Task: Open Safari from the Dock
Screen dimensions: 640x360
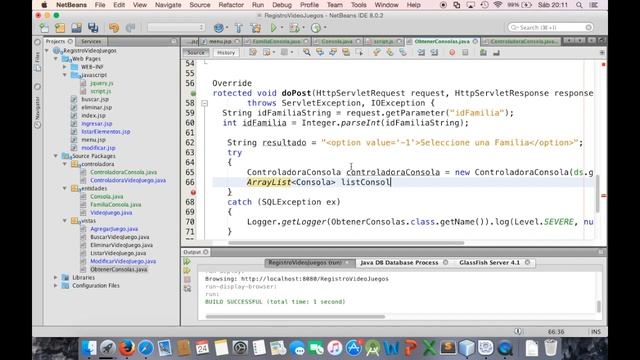Action: 146,348
